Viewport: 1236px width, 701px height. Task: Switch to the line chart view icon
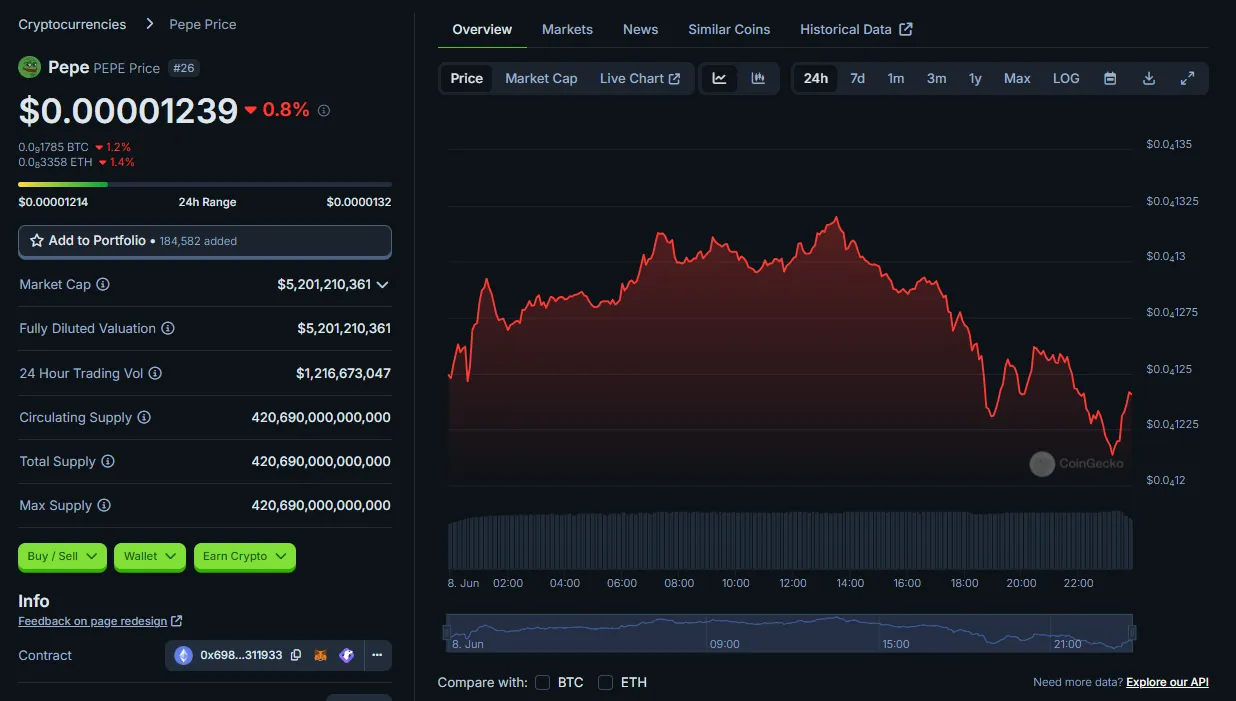tap(719, 78)
